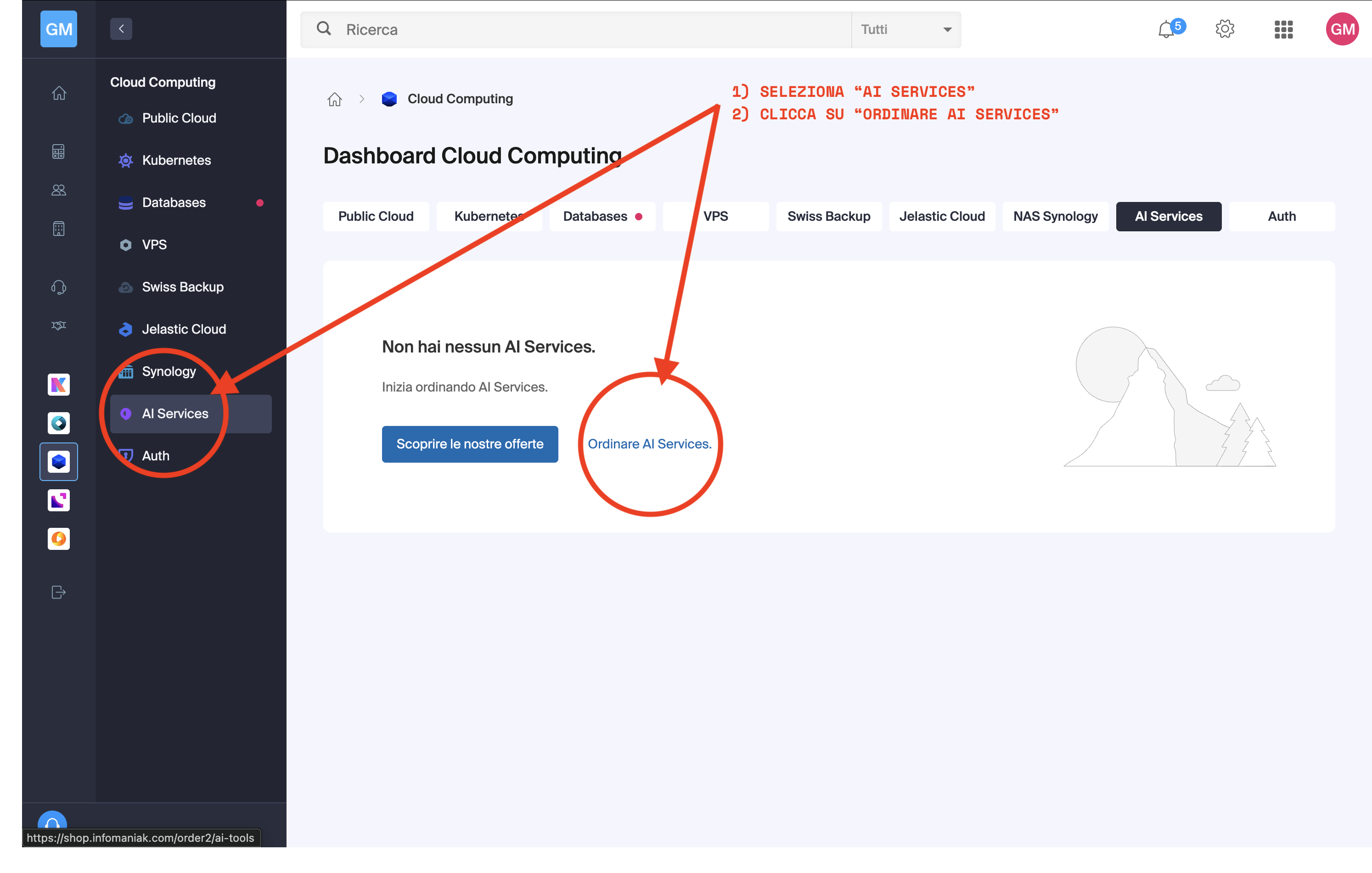
Task: Open the calculator billing icon in the rail
Action: coord(59,151)
